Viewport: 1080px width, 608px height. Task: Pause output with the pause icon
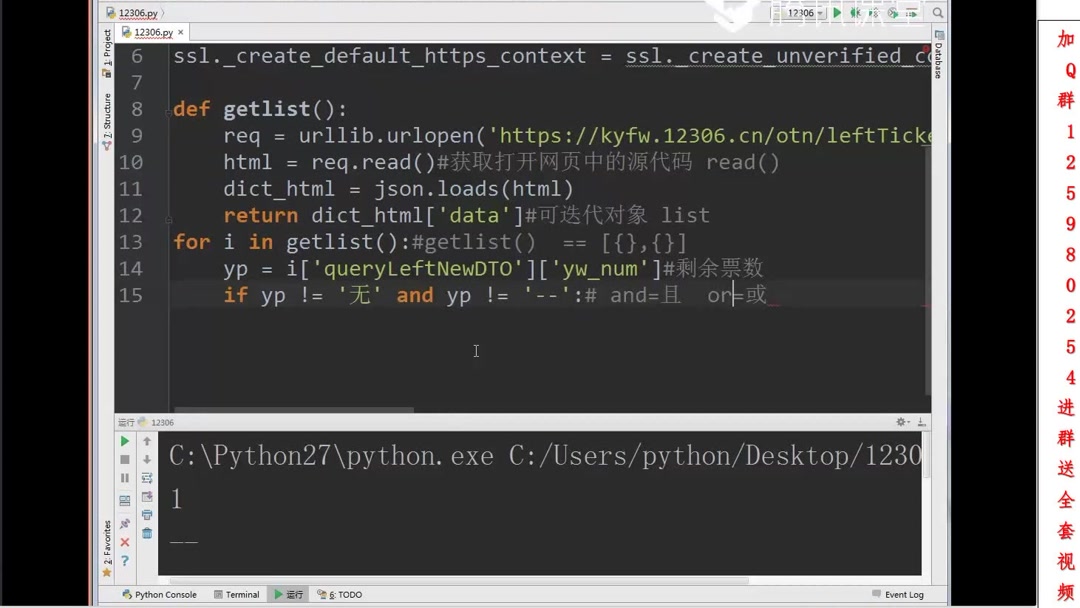pyautogui.click(x=124, y=478)
